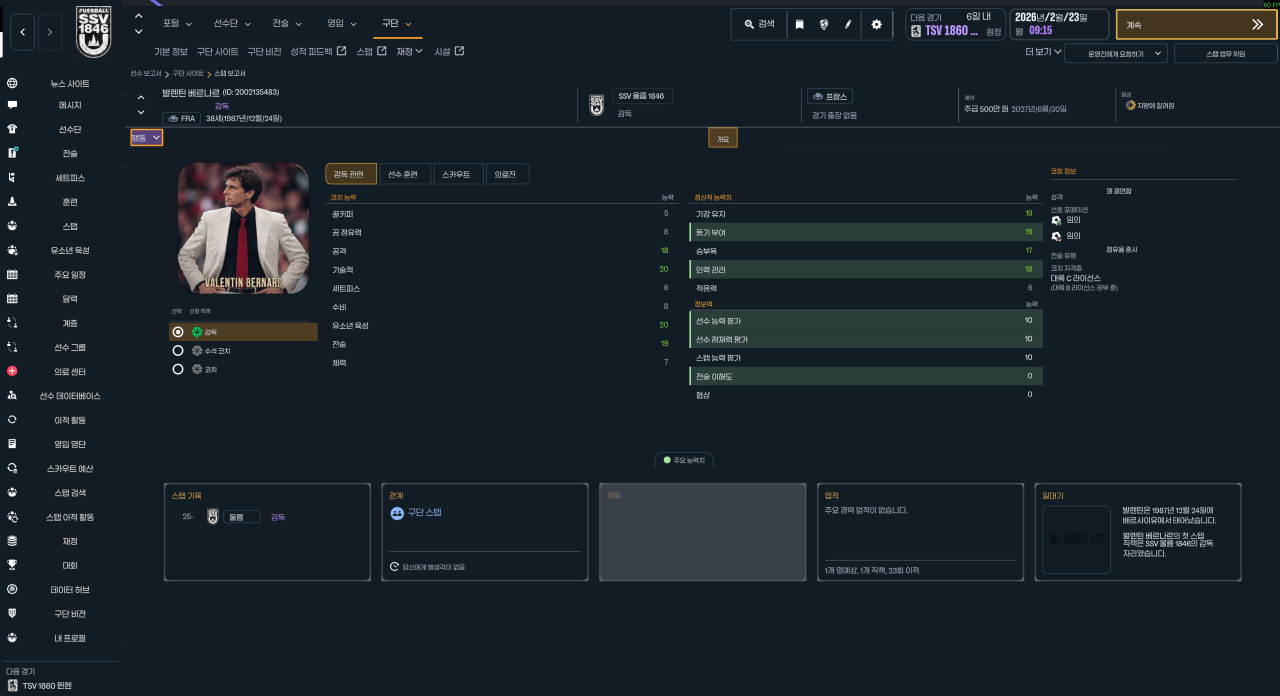Open the 행동 actions dropdown
The width and height of the screenshot is (1280, 696).
pos(146,138)
